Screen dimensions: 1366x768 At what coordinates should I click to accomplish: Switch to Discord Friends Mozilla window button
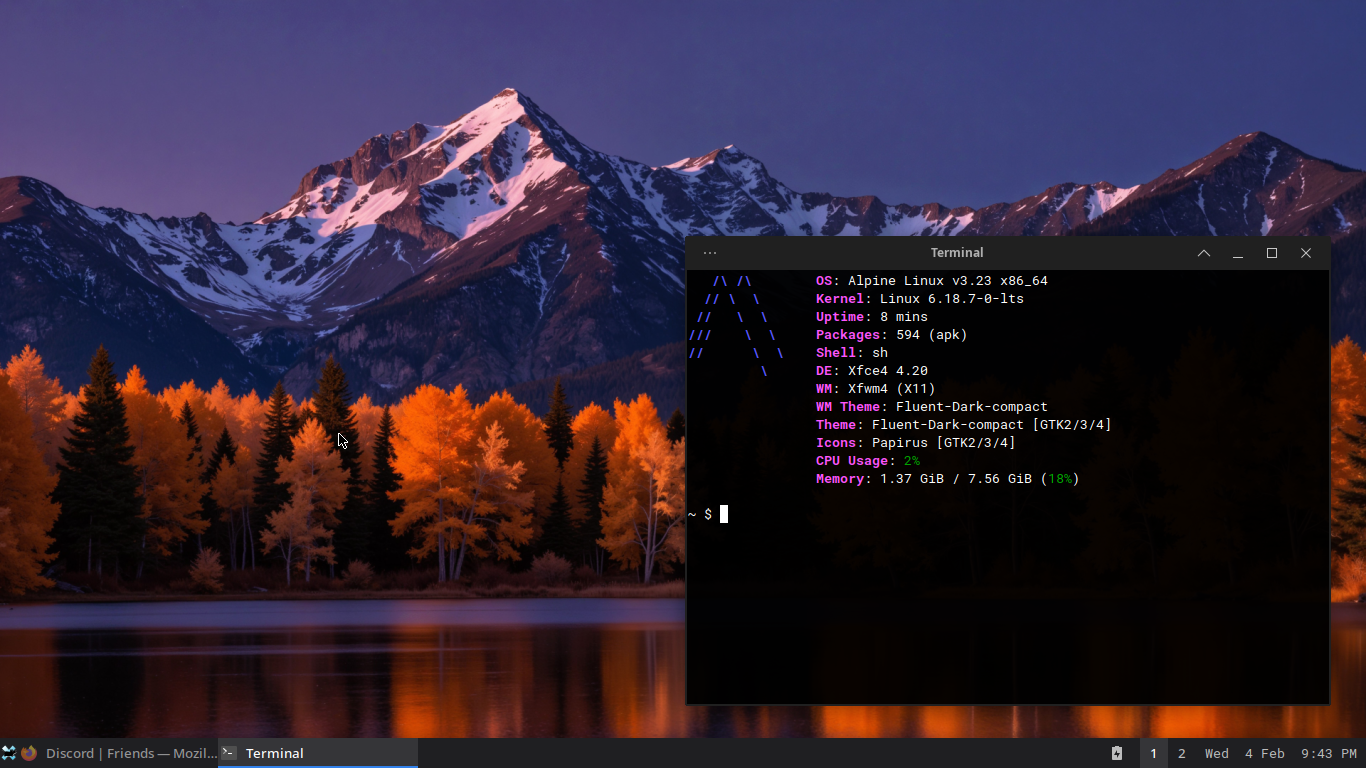118,753
